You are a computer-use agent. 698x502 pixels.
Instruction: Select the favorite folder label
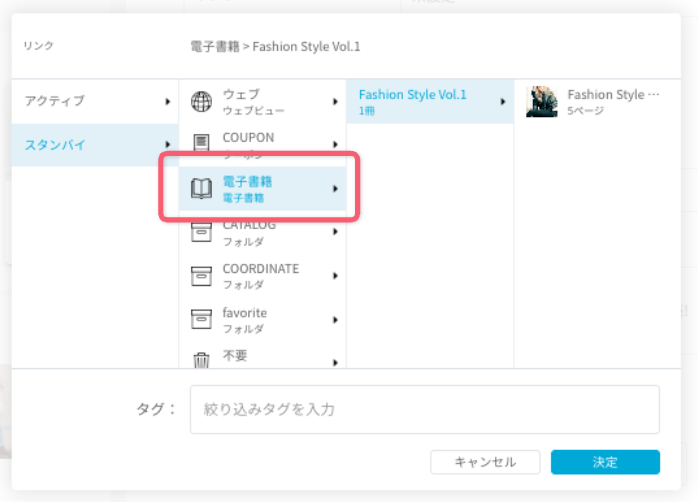pyautogui.click(x=245, y=313)
